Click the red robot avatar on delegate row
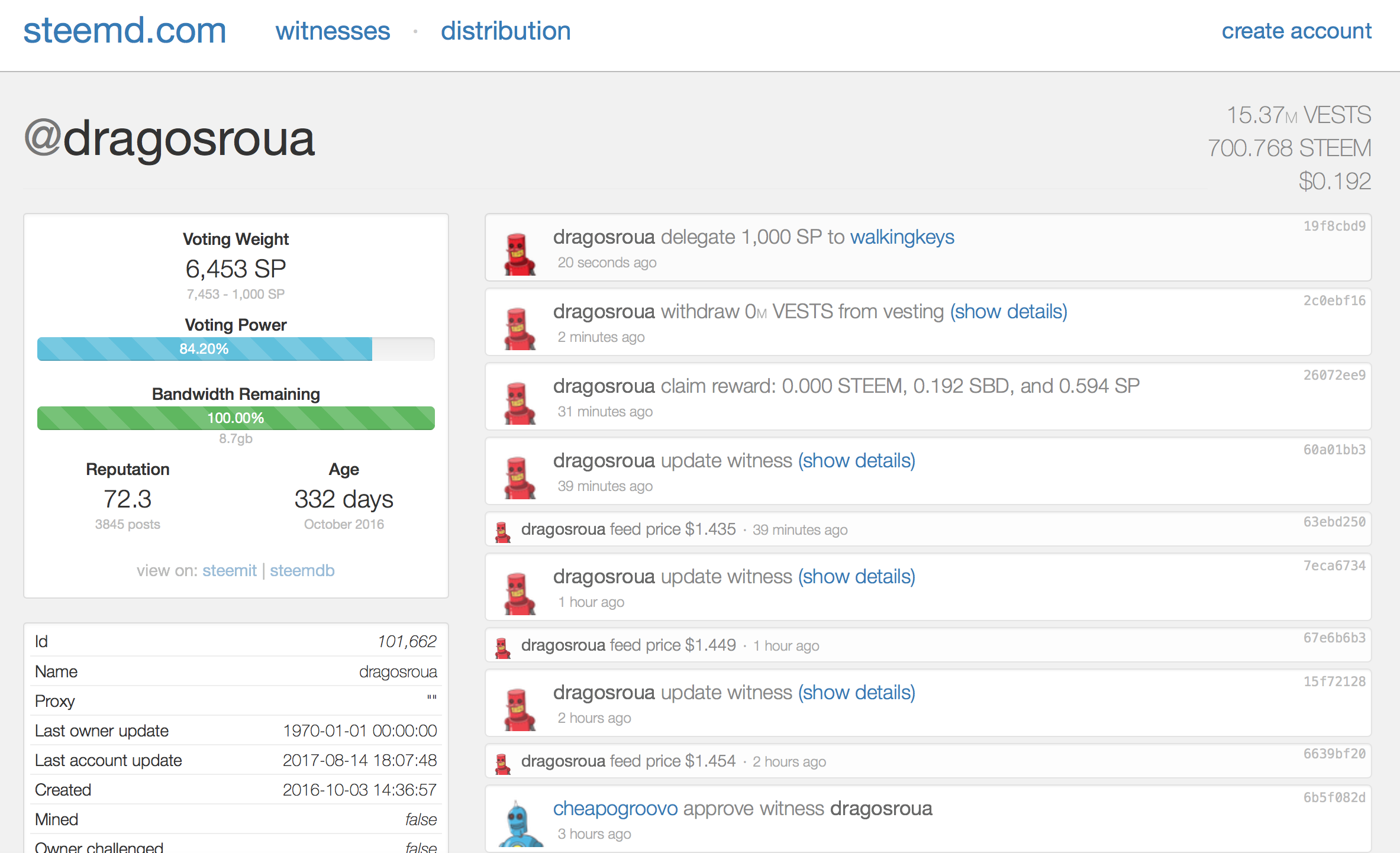1400x853 pixels. tap(519, 254)
